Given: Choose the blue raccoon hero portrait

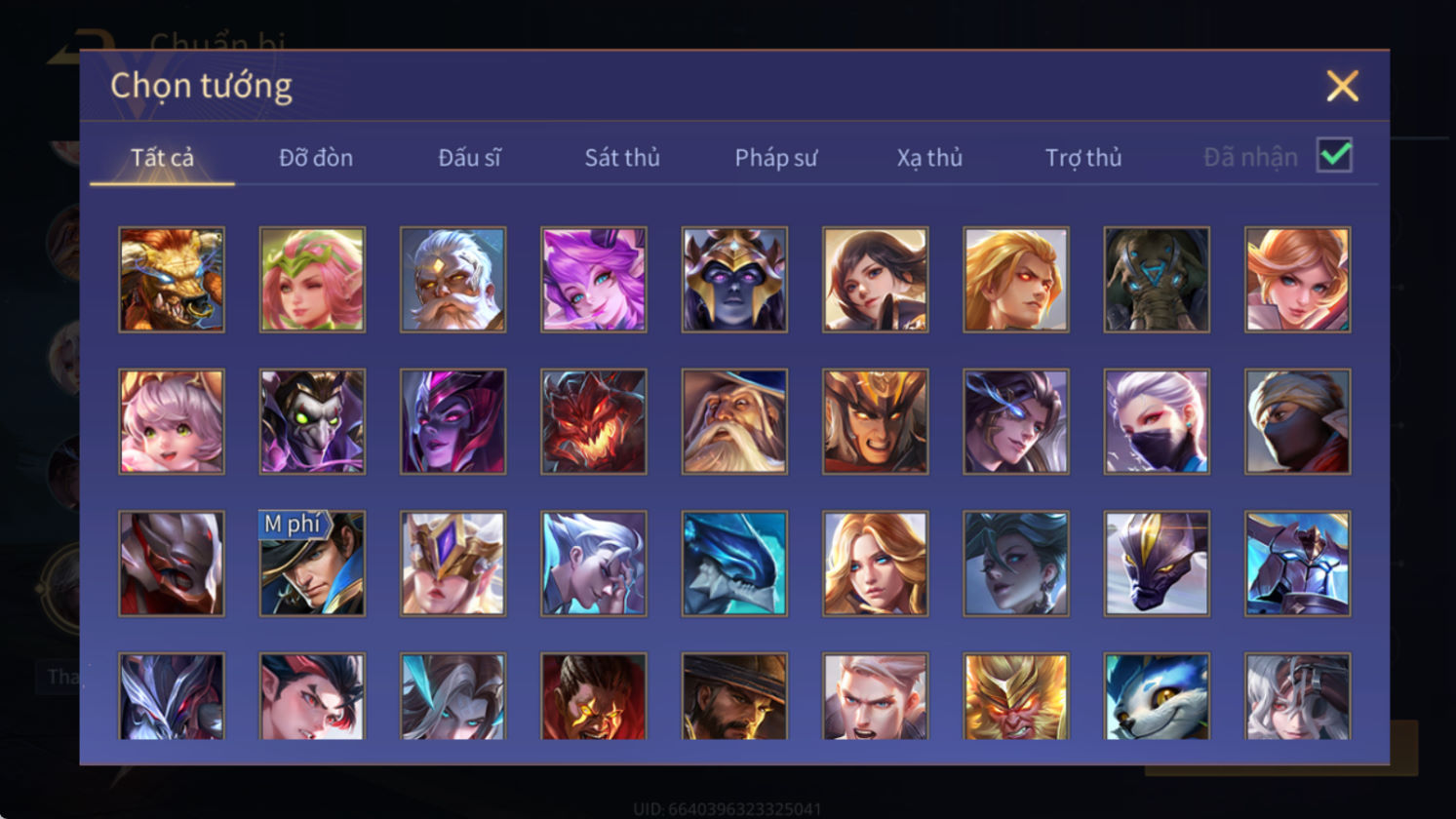Looking at the screenshot, I should 1156,696.
